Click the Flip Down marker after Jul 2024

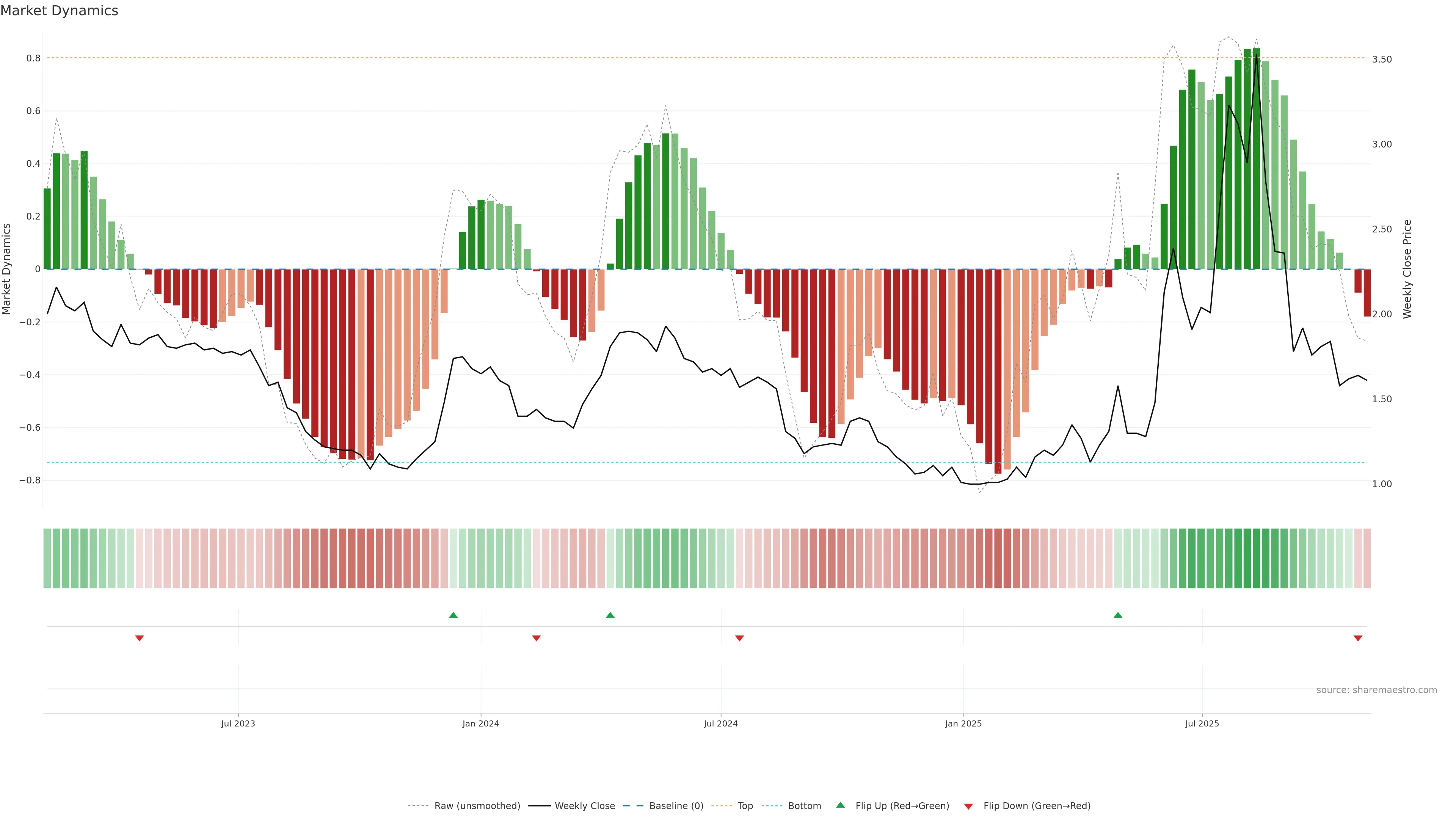point(739,638)
